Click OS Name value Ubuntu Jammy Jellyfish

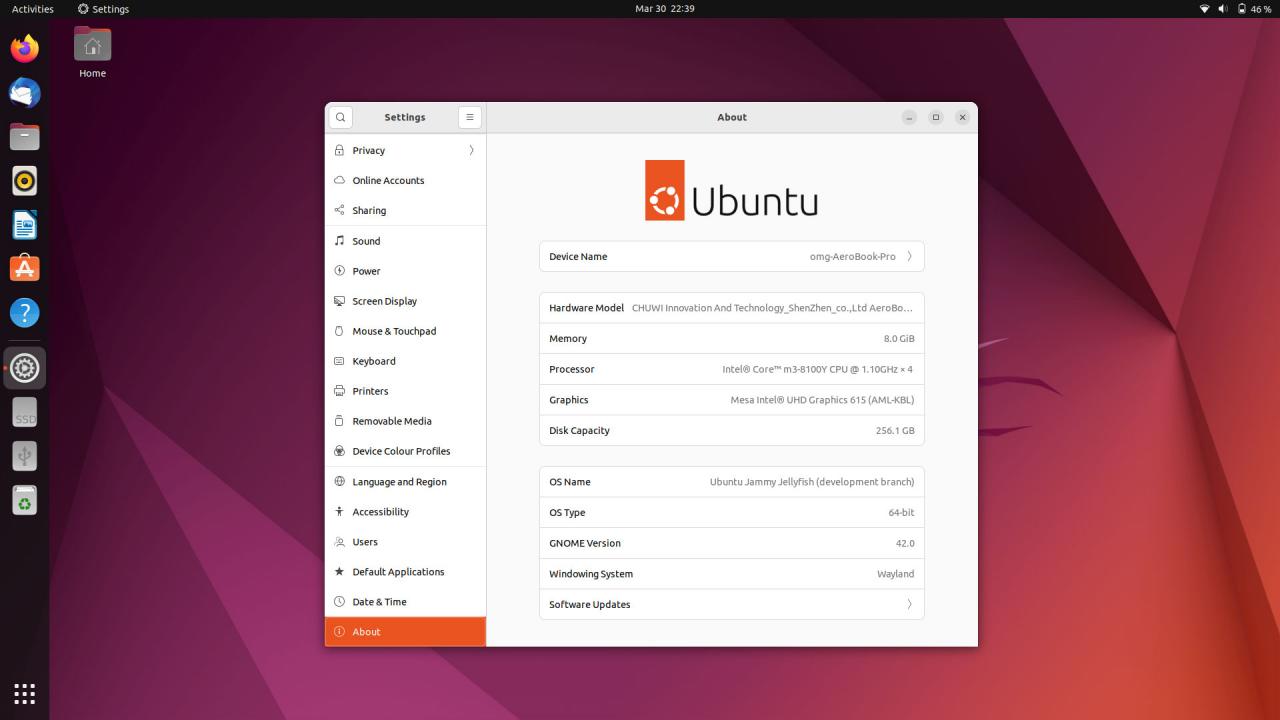[x=812, y=482]
